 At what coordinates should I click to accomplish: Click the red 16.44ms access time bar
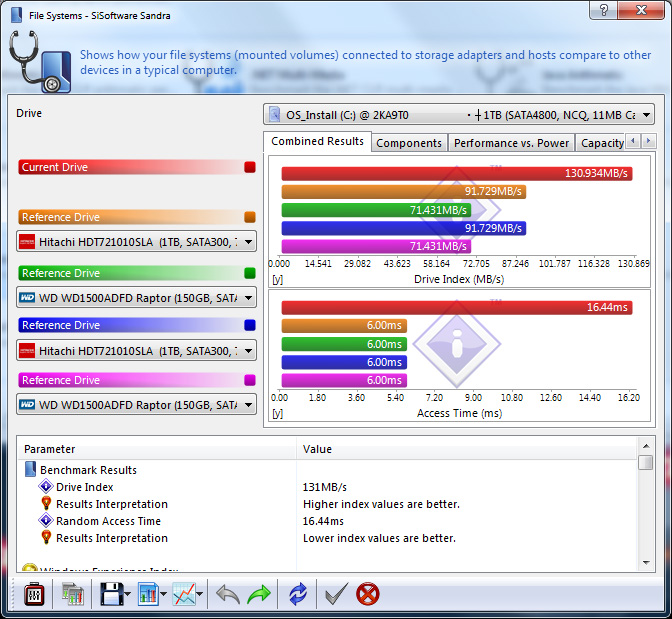(457, 307)
